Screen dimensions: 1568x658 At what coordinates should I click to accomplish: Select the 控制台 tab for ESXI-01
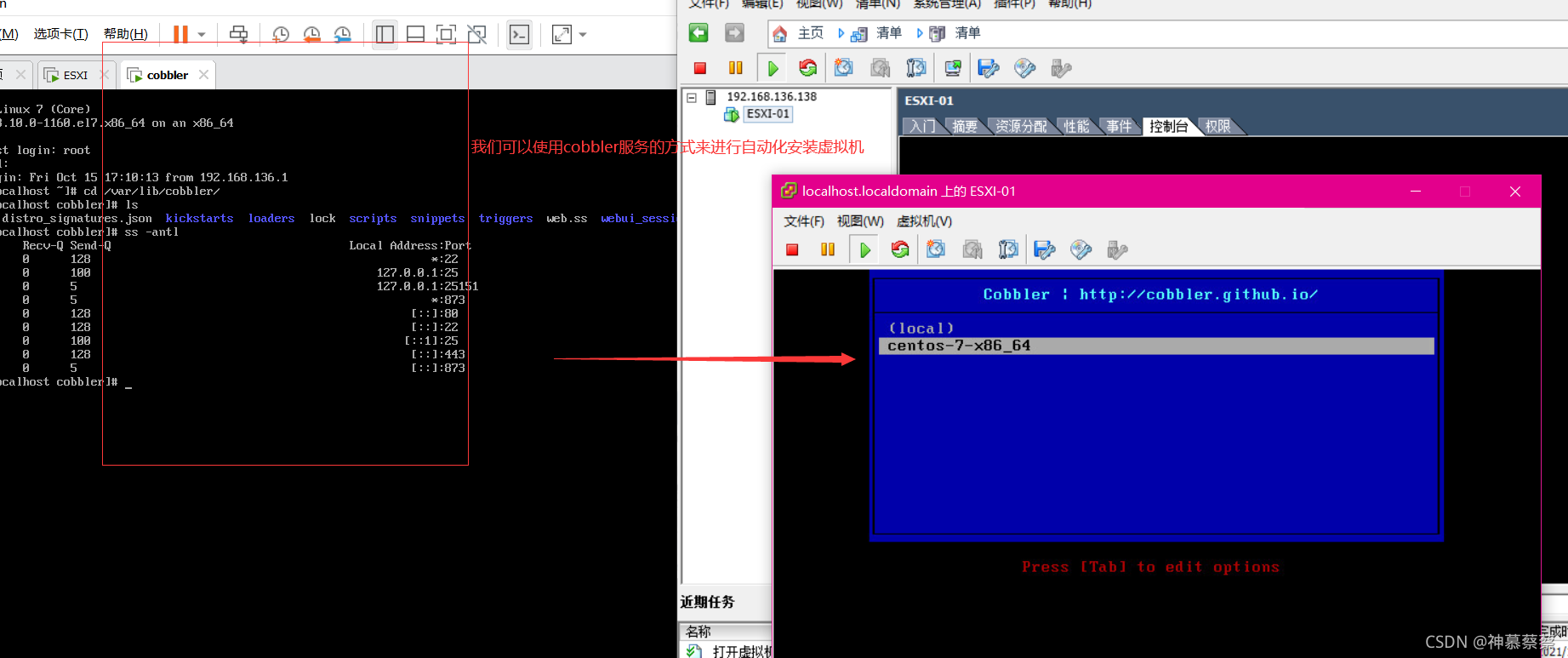(x=1169, y=126)
